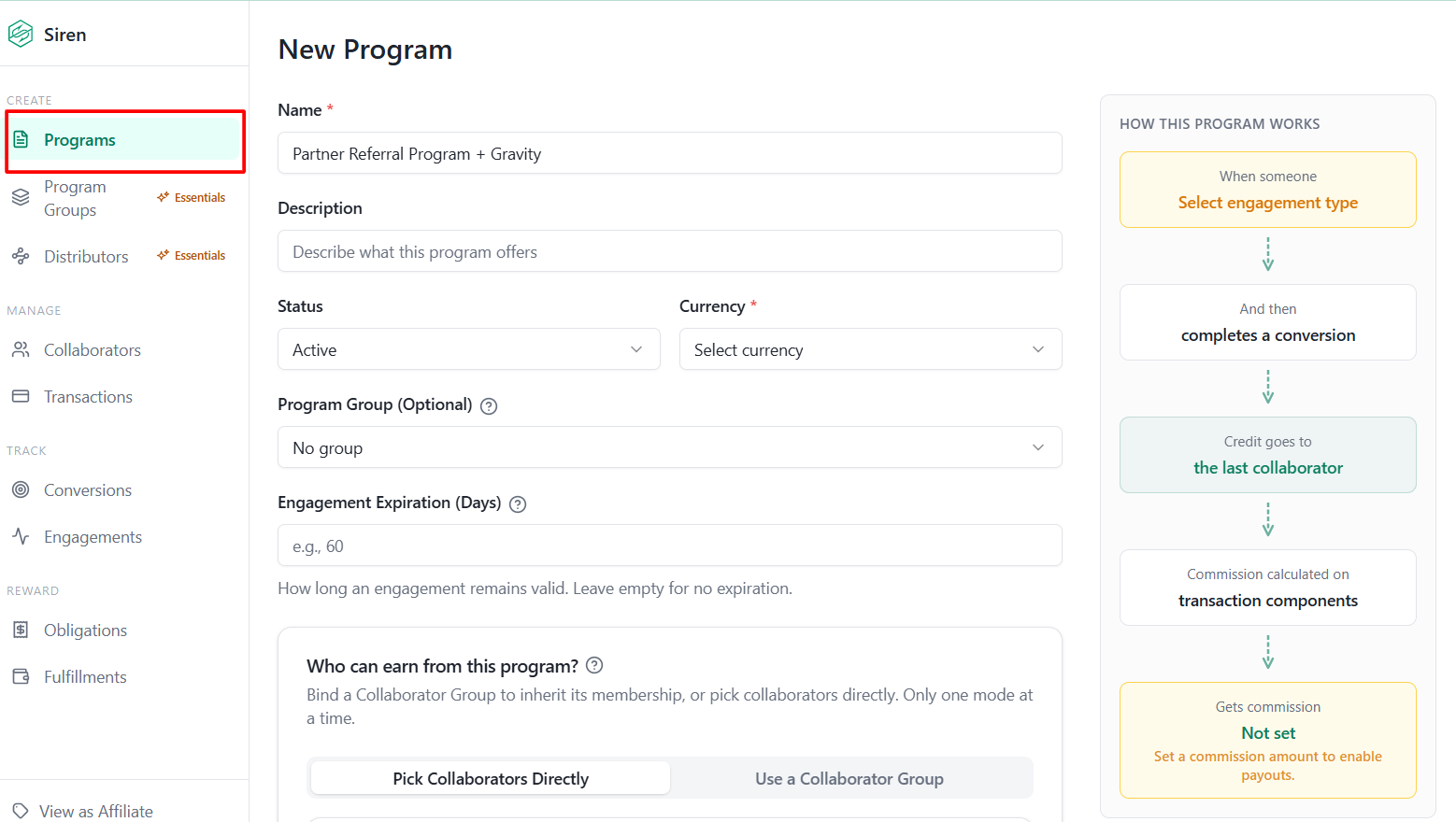Click the Collaborators people icon
Image resolution: width=1456 pixels, height=822 pixels.
[x=21, y=349]
